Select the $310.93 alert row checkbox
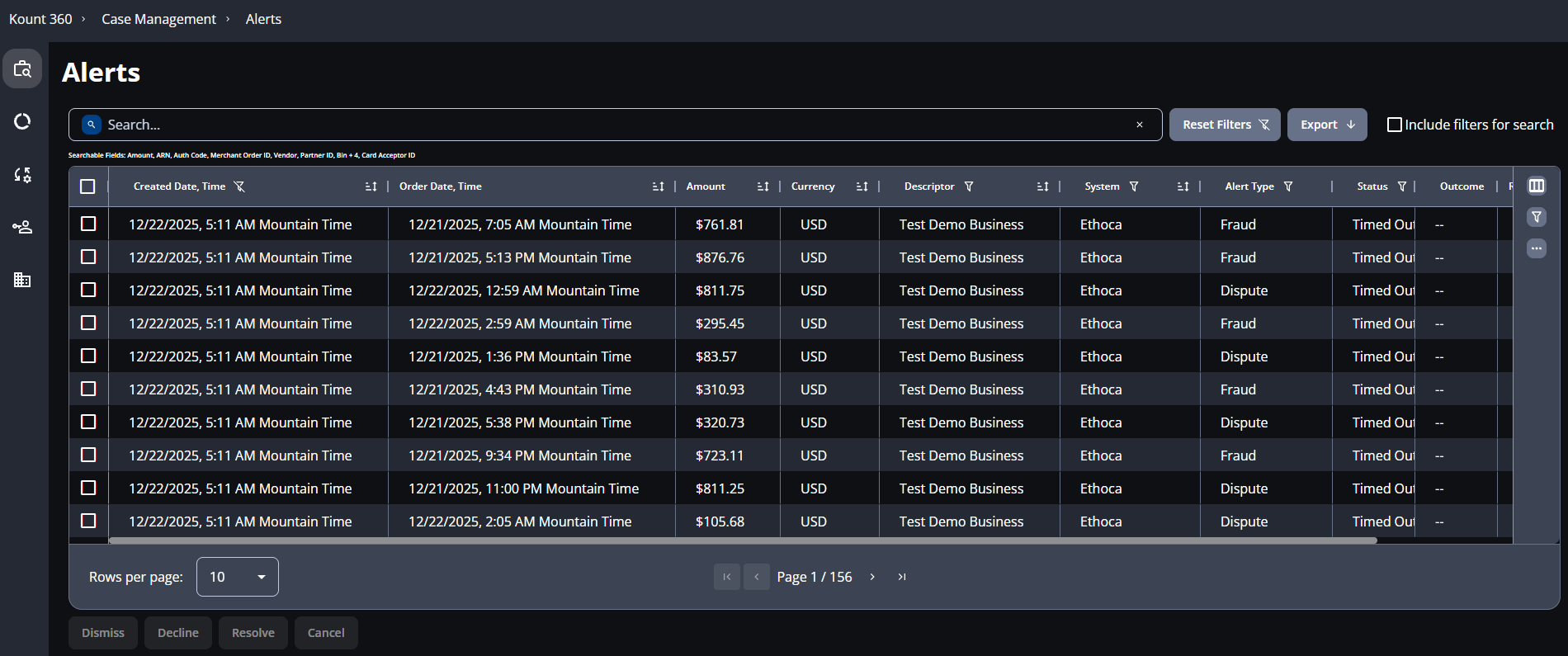Image resolution: width=1568 pixels, height=656 pixels. tap(88, 389)
